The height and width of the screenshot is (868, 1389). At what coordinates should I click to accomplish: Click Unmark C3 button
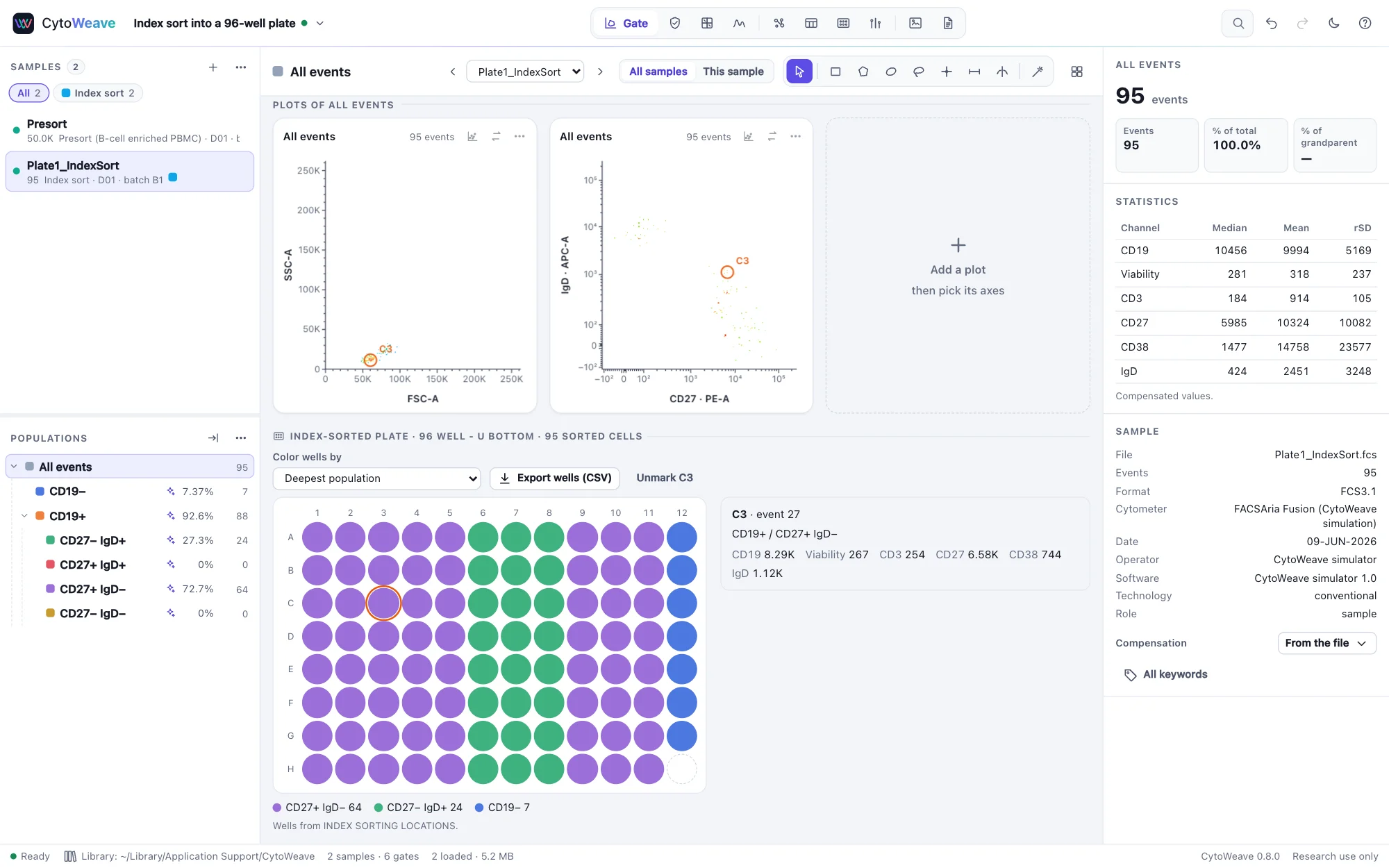pos(664,478)
